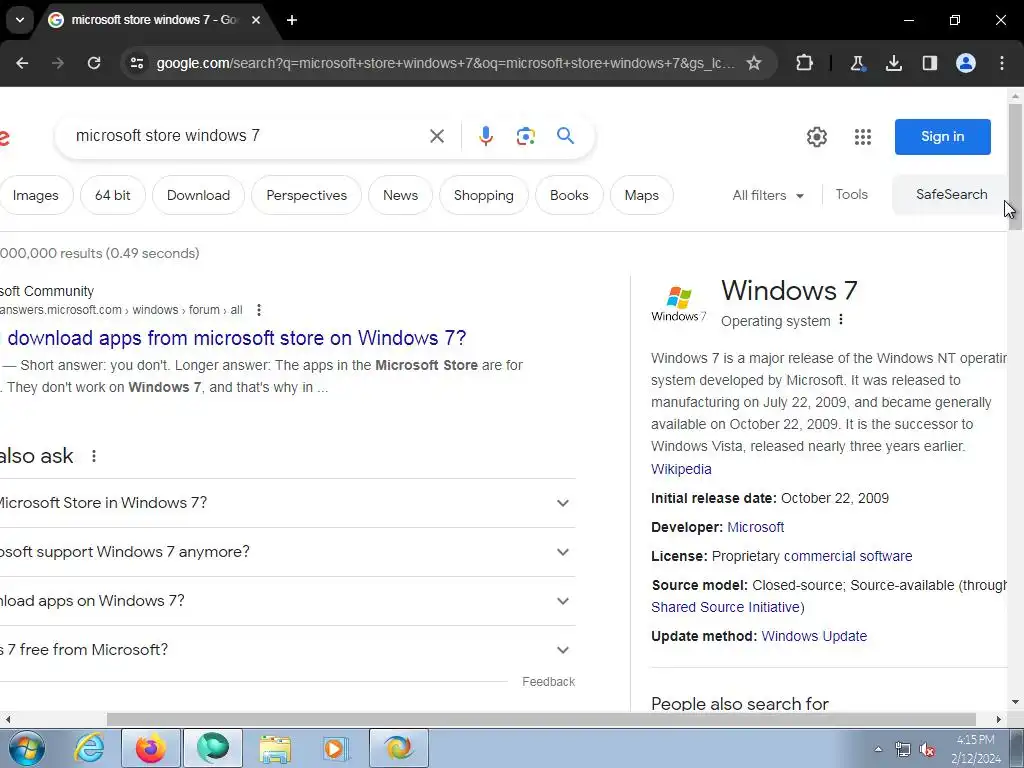This screenshot has height=768, width=1024.
Task: Click the magnifier search button
Action: (566, 136)
